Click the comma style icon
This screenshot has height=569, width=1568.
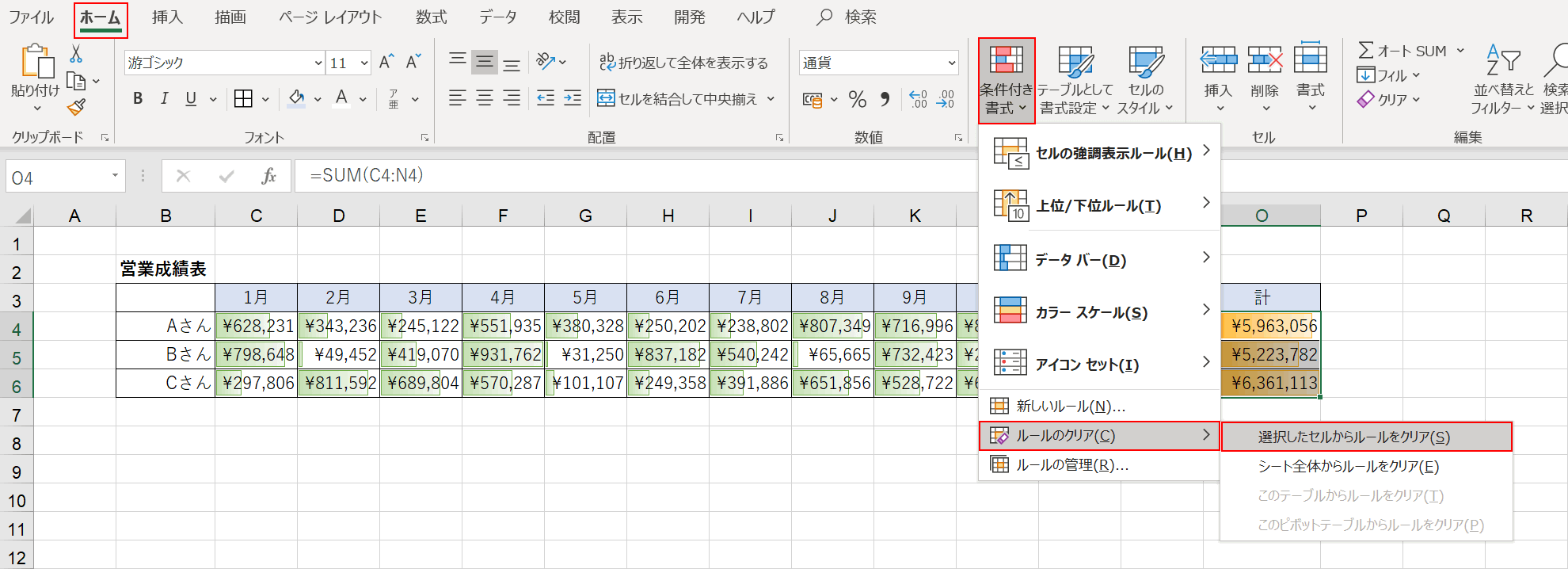[x=885, y=99]
